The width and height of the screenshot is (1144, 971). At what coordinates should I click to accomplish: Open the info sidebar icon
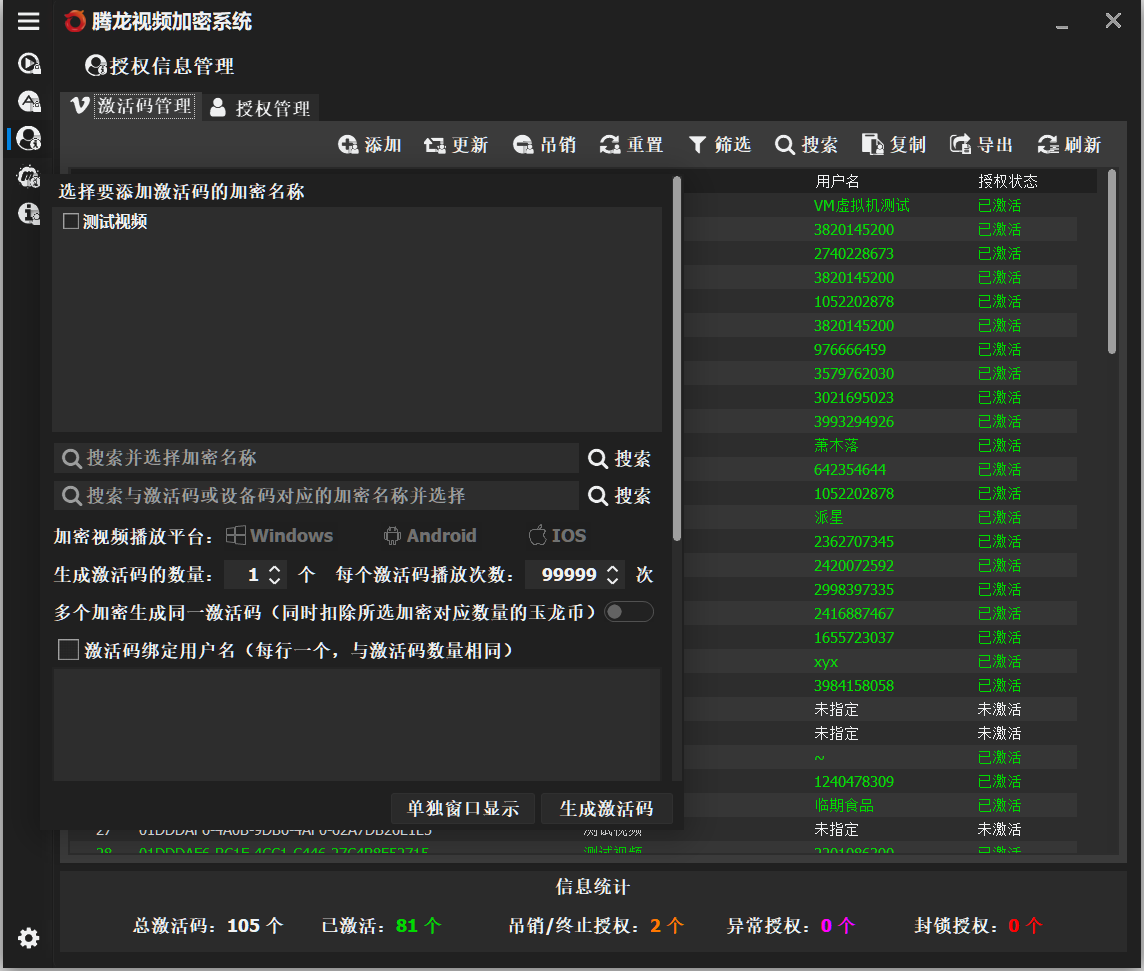[28, 213]
